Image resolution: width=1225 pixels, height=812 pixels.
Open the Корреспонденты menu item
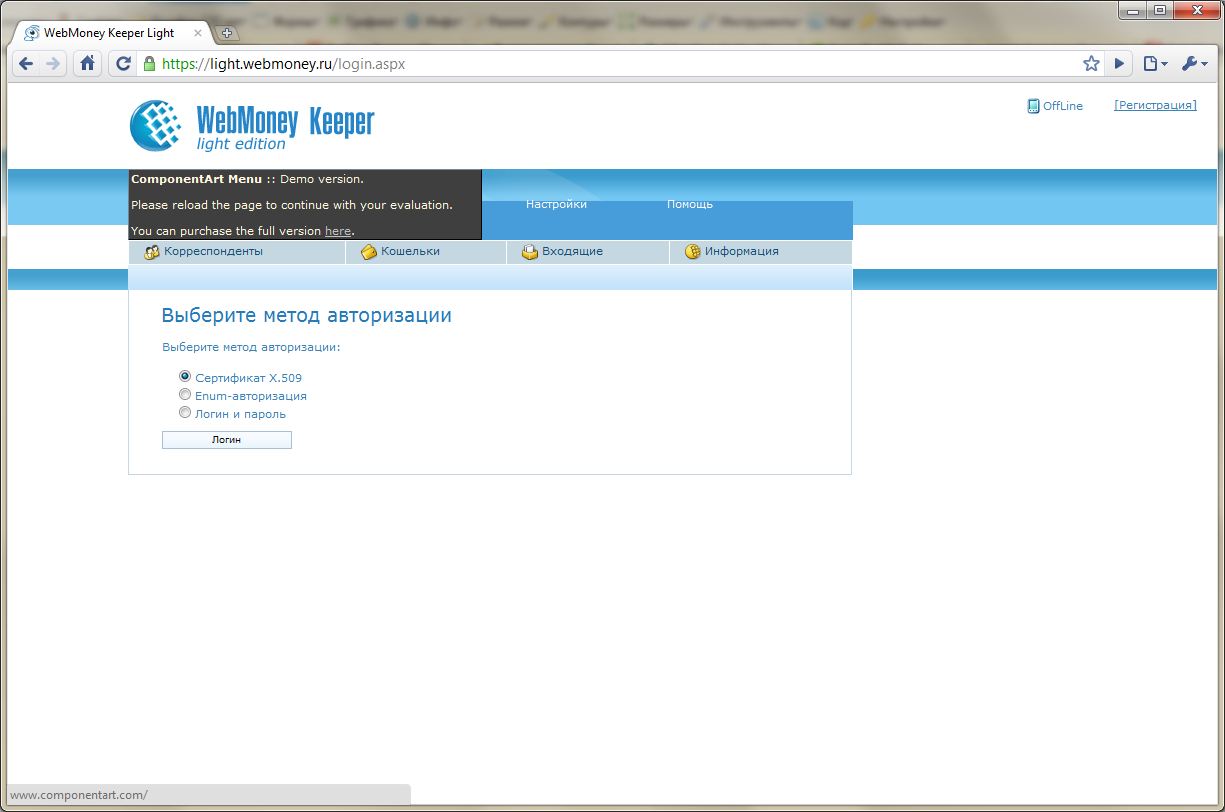pyautogui.click(x=237, y=252)
